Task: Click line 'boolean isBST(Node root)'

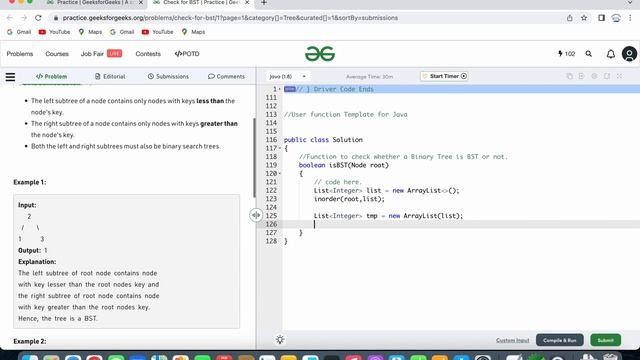Action: pyautogui.click(x=344, y=165)
